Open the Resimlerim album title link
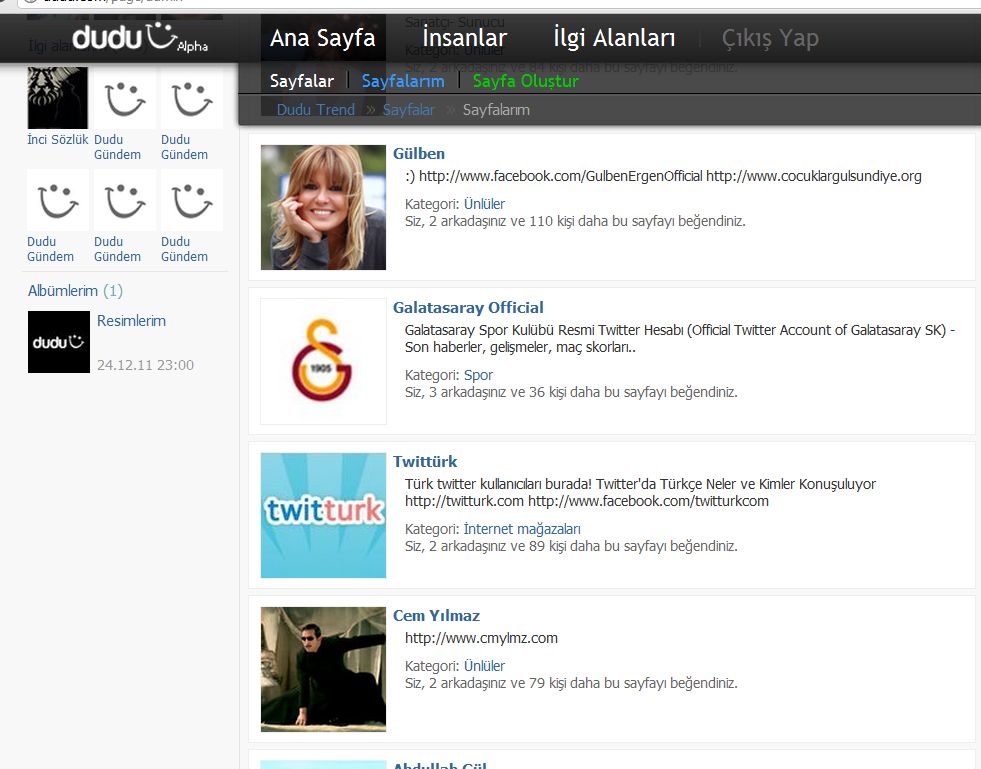The image size is (981, 769). (131, 321)
